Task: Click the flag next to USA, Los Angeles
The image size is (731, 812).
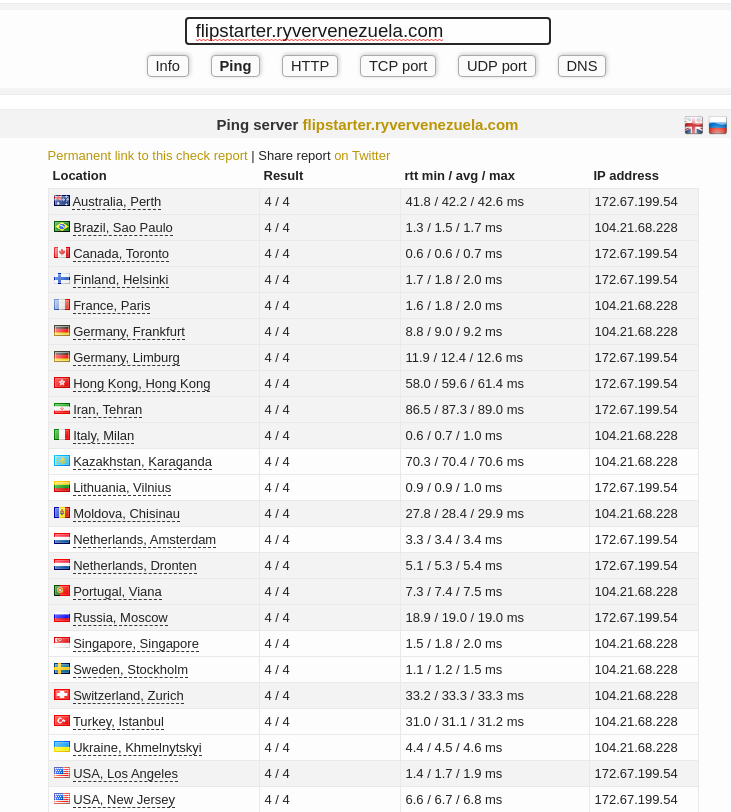Action: pyautogui.click(x=62, y=772)
